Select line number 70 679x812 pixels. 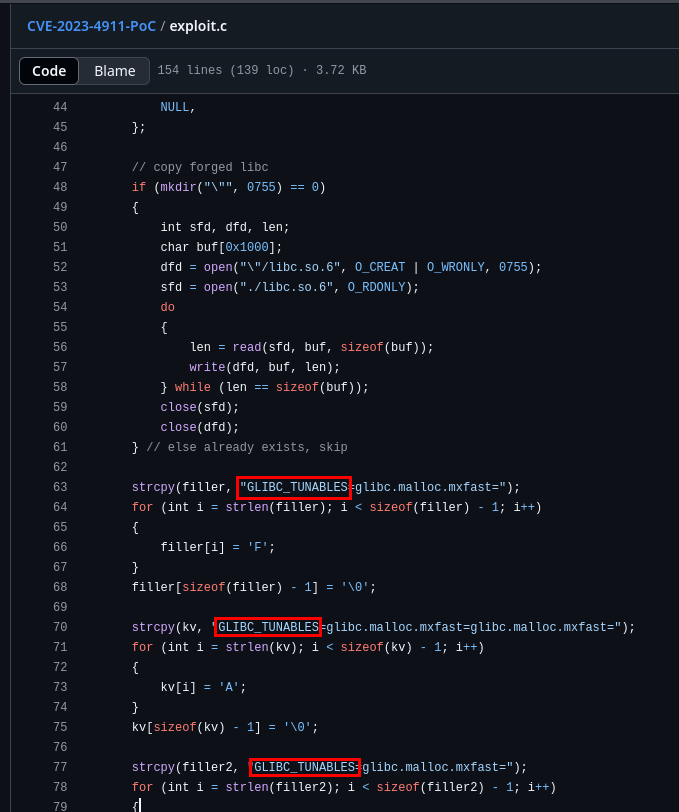coord(60,627)
